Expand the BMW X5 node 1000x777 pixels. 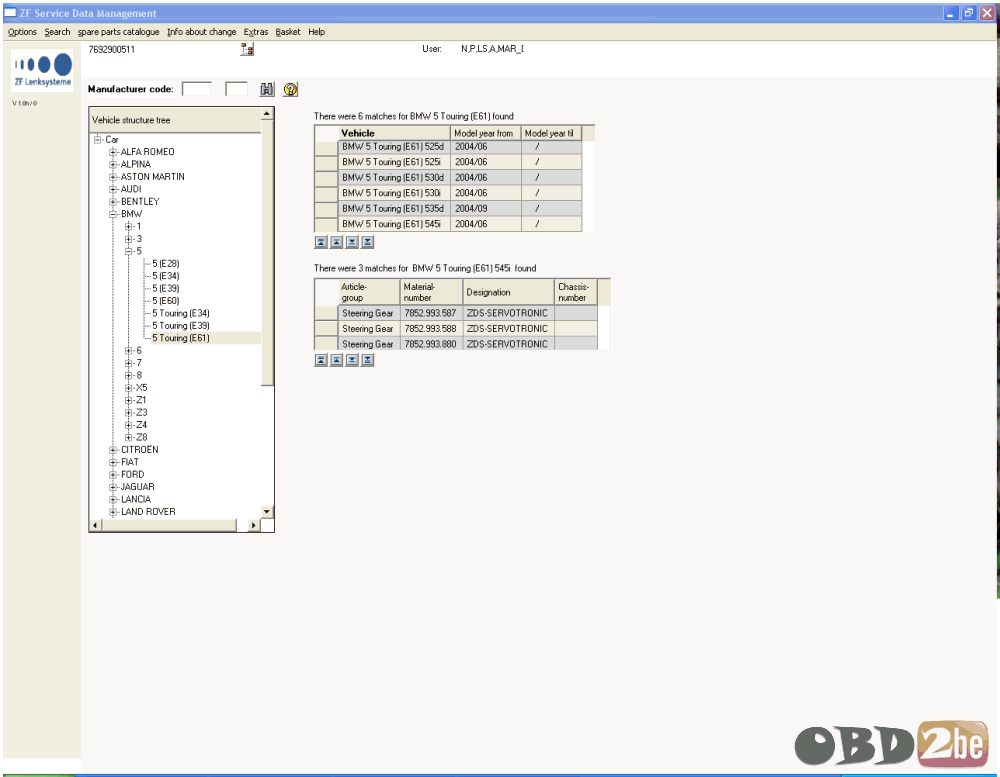pos(129,388)
